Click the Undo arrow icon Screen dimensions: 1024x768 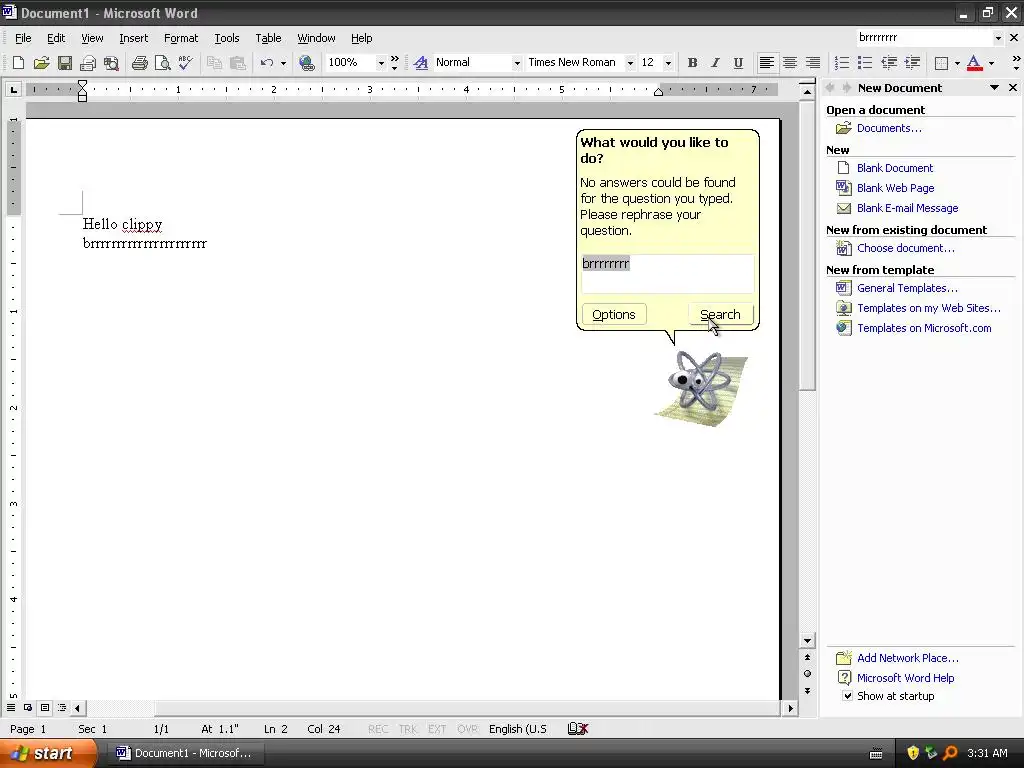click(x=266, y=63)
